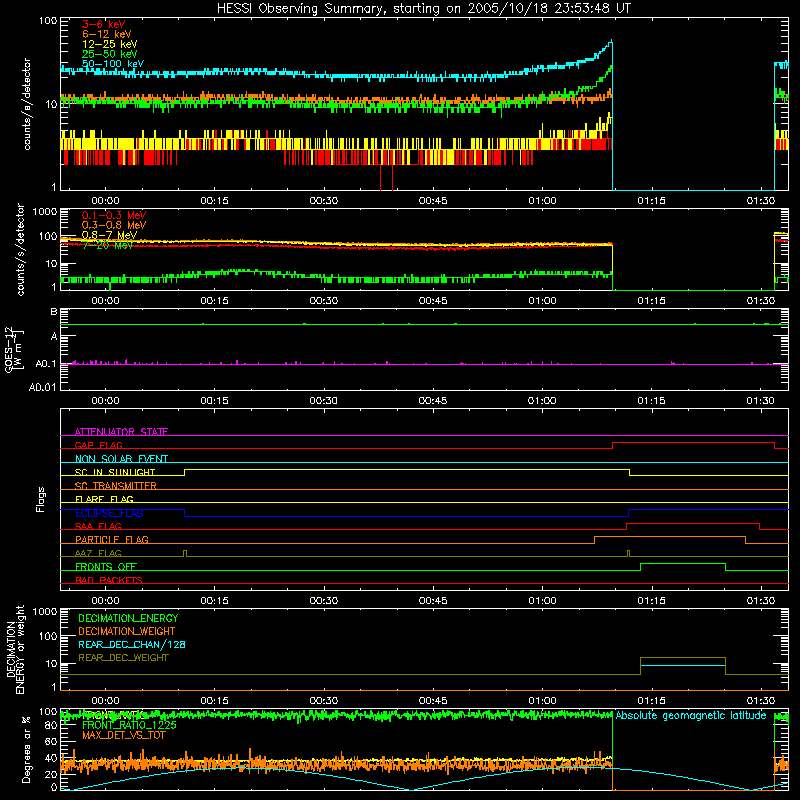The image size is (800, 800).
Task: Click the A0.1 tick label on GOES panel
Action: pos(46,364)
